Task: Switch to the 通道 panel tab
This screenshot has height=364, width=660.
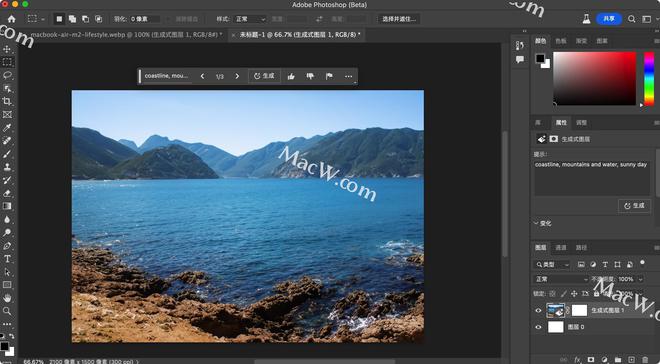Action: pos(561,248)
